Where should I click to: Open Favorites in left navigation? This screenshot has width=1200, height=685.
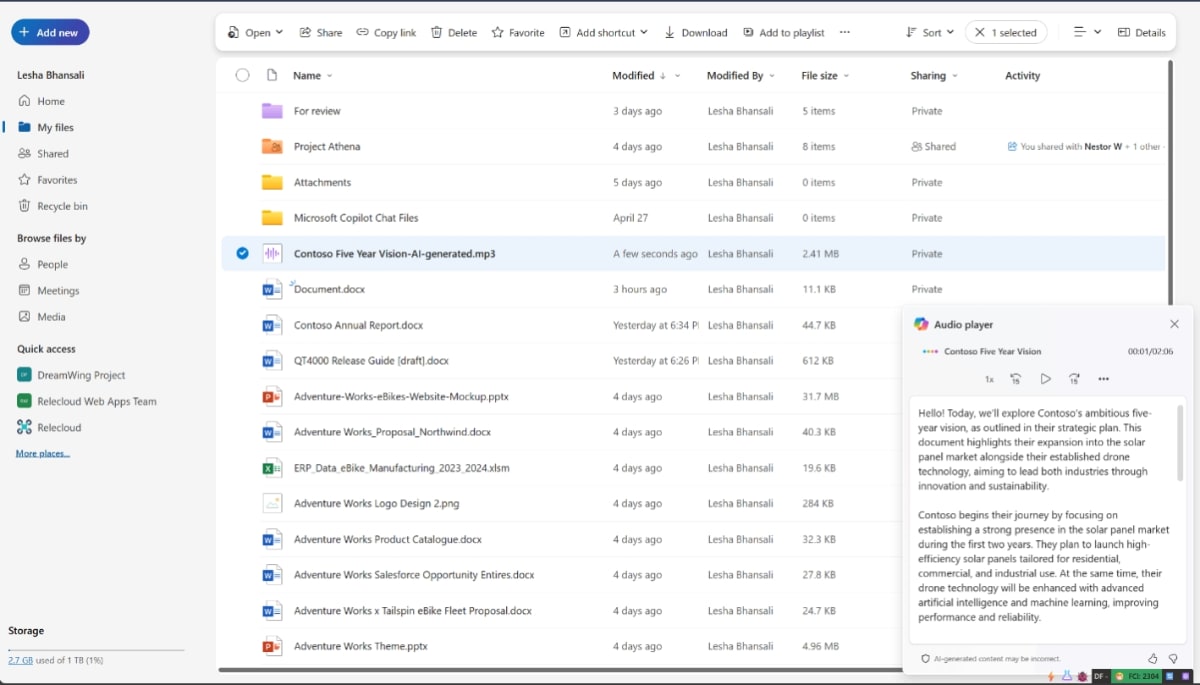[56, 180]
